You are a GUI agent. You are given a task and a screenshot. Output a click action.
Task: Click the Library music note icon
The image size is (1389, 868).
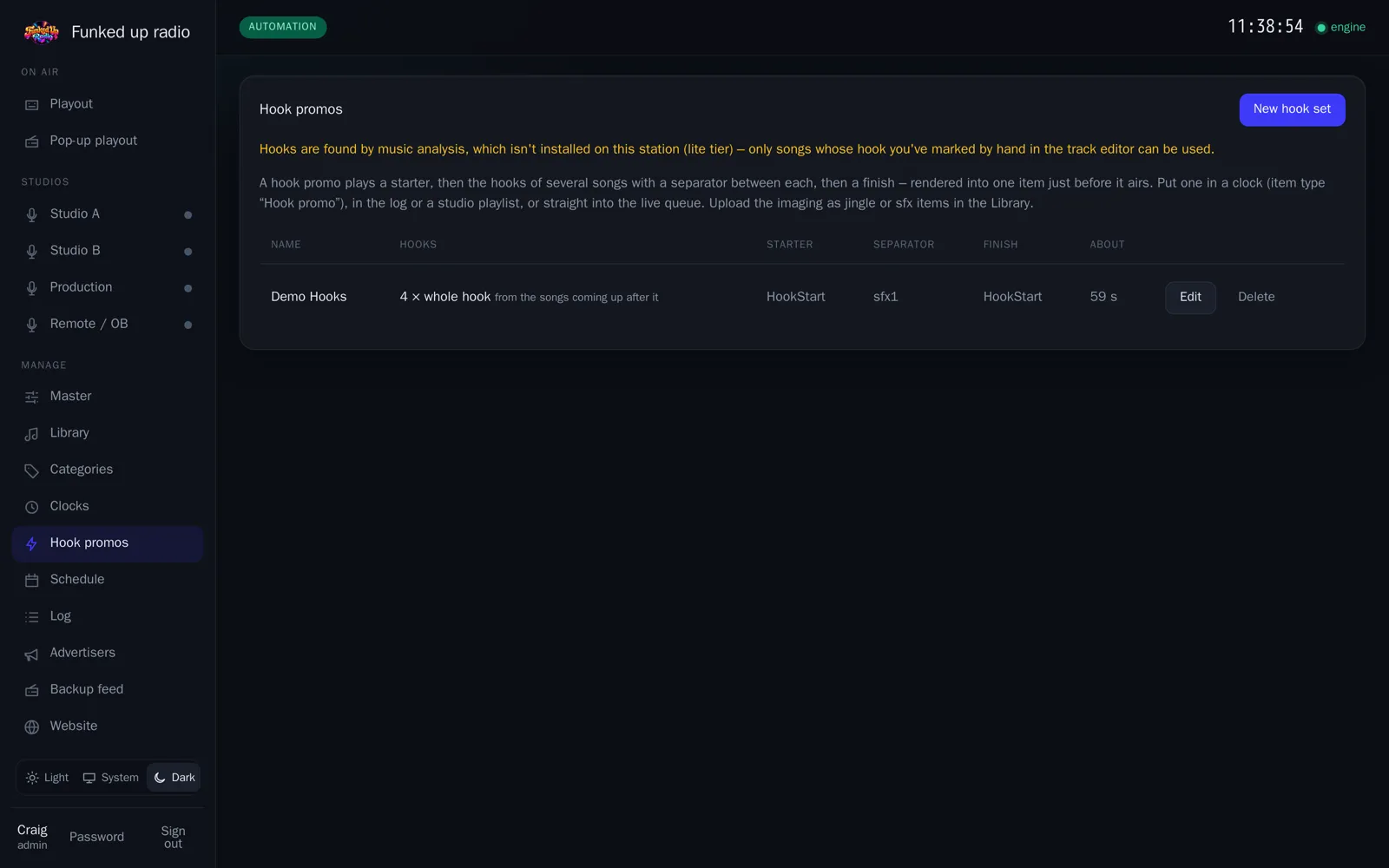[32, 433]
